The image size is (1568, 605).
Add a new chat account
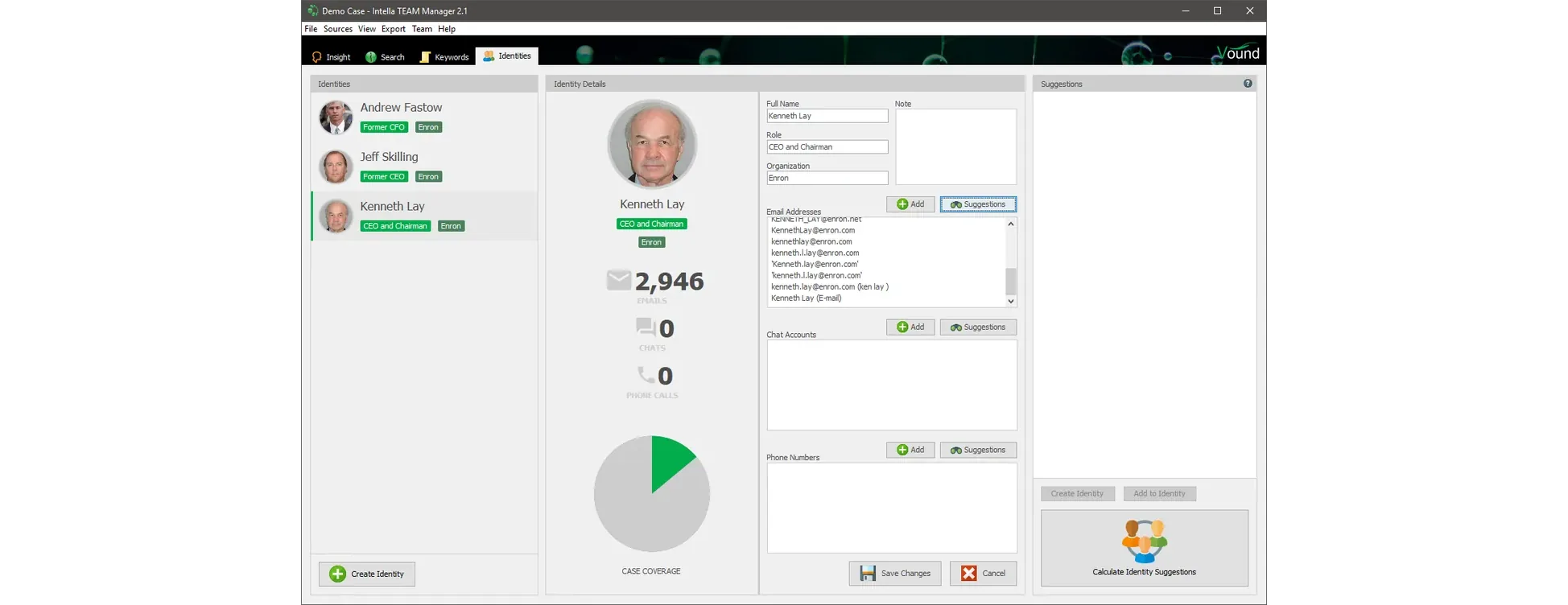(x=910, y=327)
